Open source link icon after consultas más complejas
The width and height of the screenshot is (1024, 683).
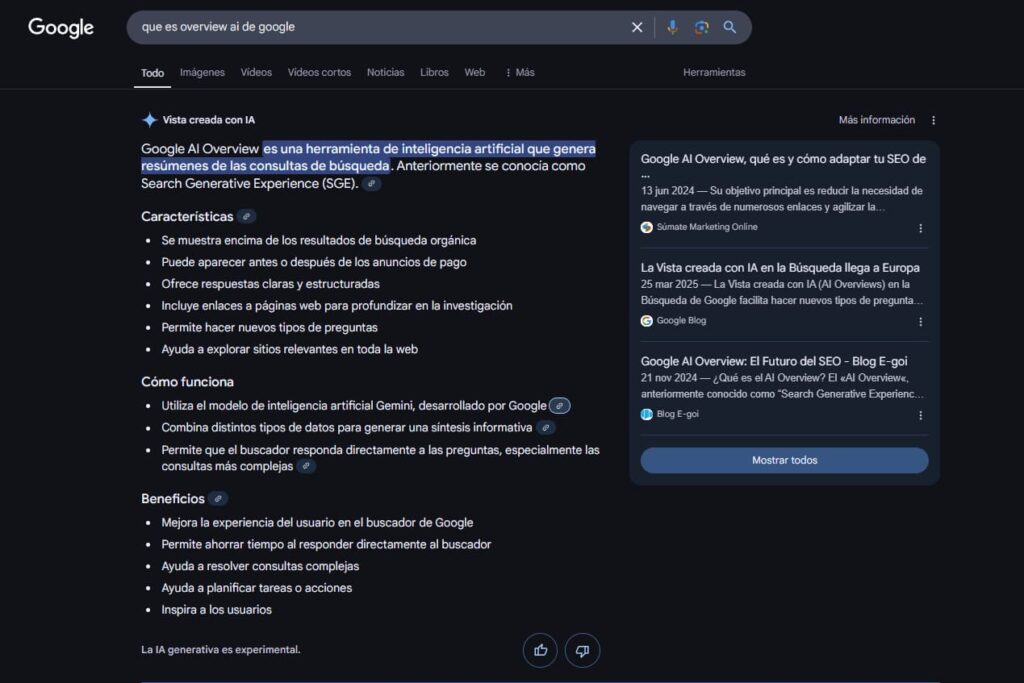coord(306,466)
